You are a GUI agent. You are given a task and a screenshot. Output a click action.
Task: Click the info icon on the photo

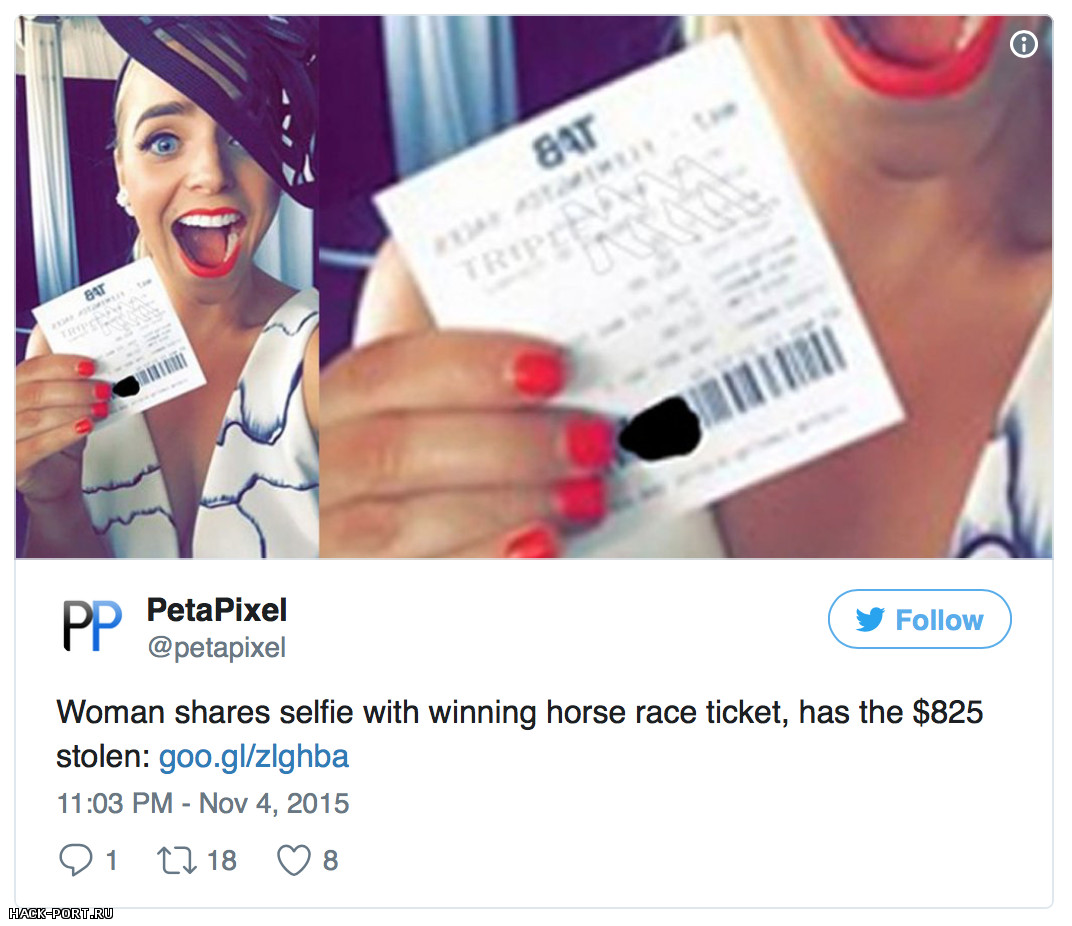(x=1023, y=44)
